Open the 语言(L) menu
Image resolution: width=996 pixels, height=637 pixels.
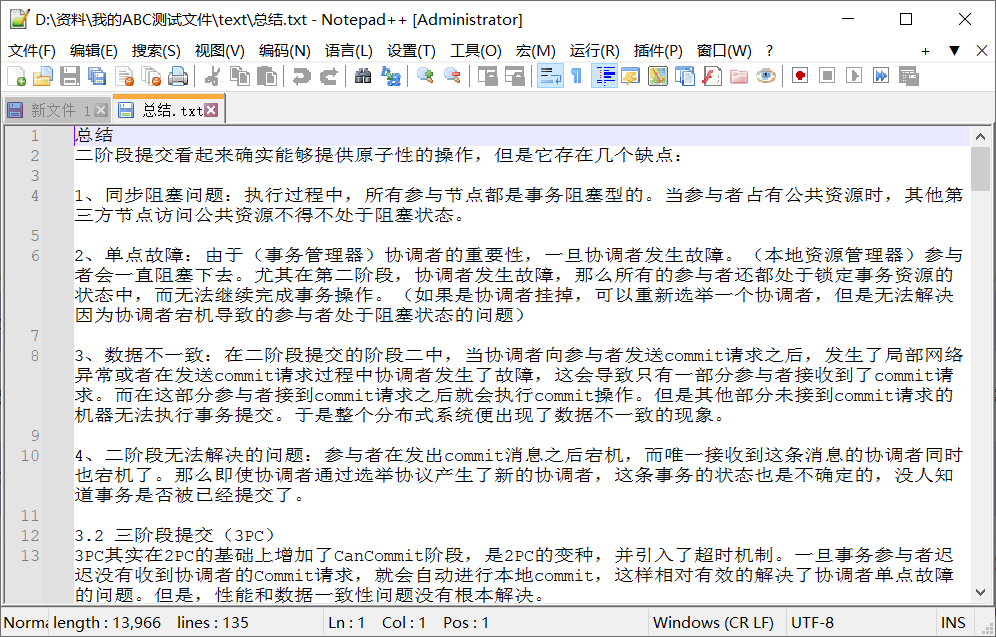tap(349, 51)
